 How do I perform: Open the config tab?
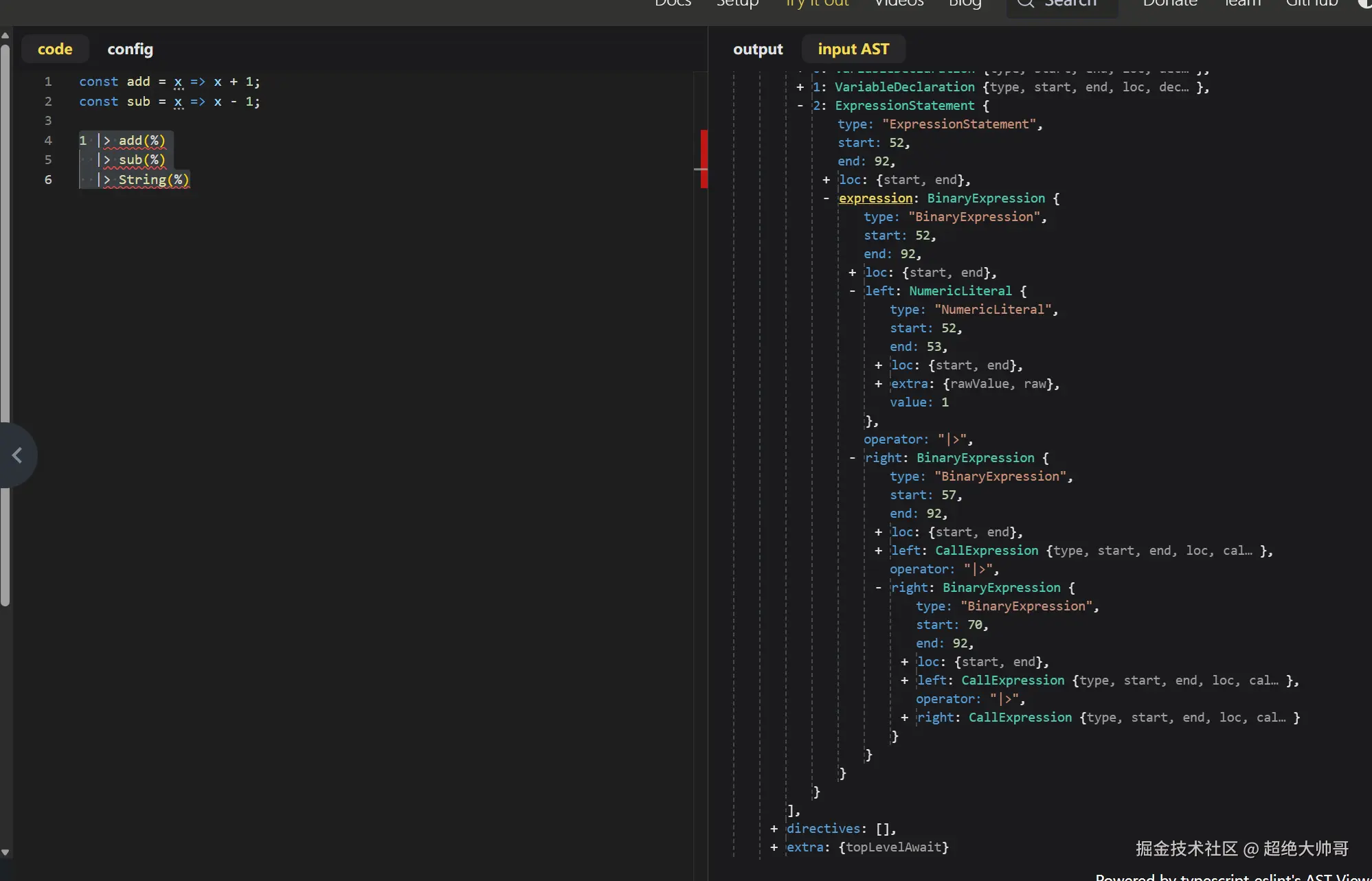[x=130, y=49]
